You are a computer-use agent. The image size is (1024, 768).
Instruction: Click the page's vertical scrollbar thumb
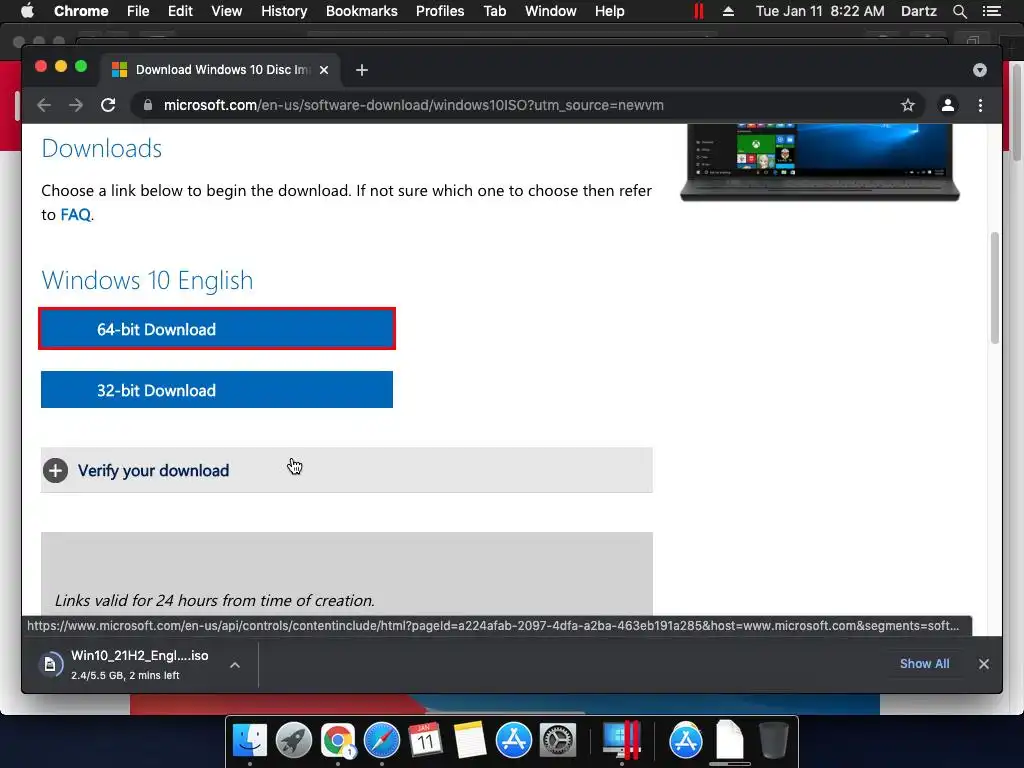(995, 287)
